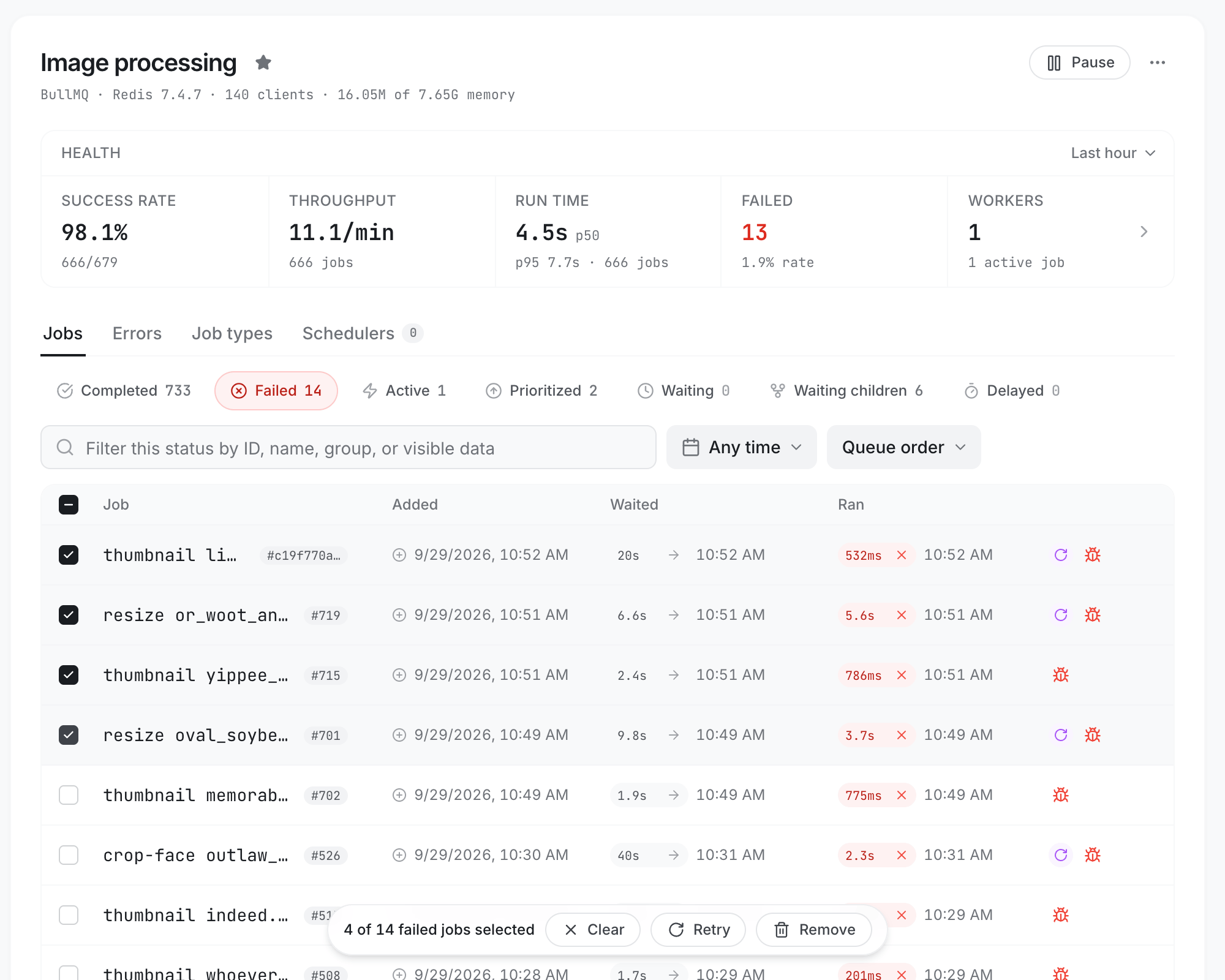Image resolution: width=1225 pixels, height=980 pixels.
Task: Open the Last hour range dropdown
Action: click(1113, 153)
